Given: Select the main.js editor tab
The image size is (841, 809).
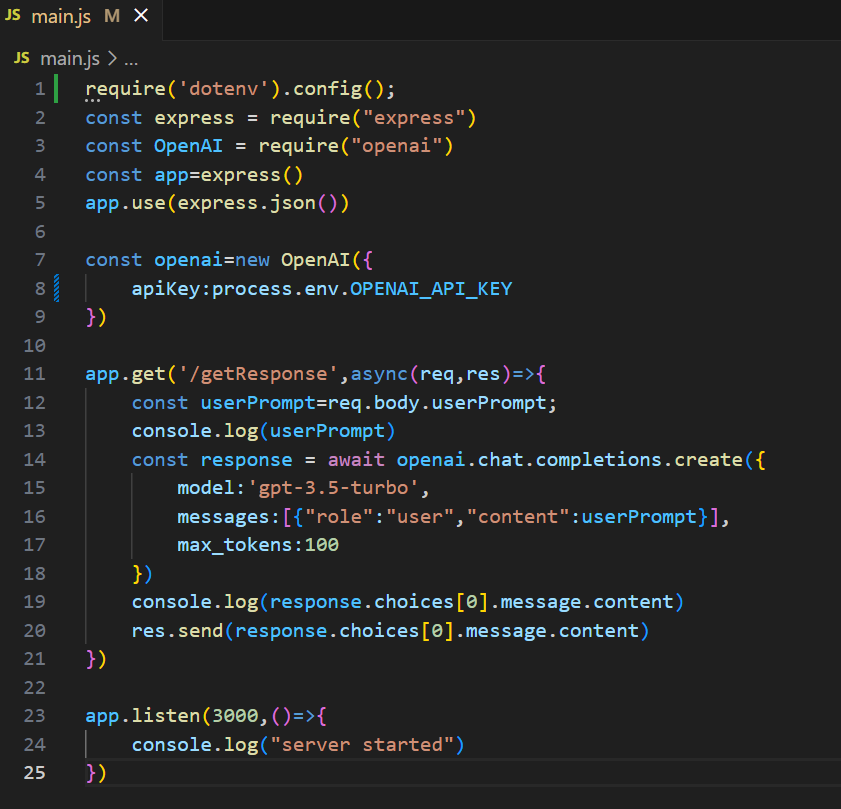Looking at the screenshot, I should pos(60,16).
